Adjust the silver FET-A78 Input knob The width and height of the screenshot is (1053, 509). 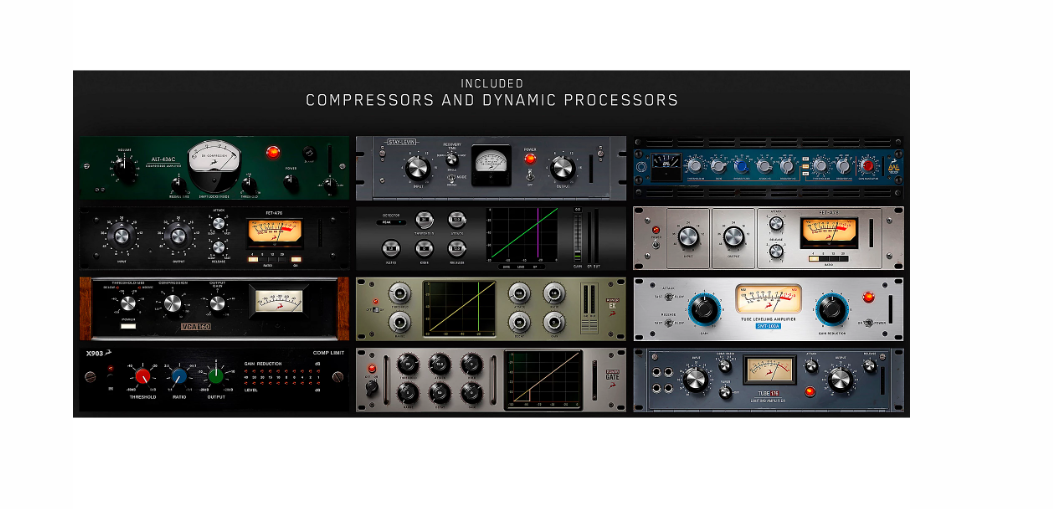coord(688,236)
